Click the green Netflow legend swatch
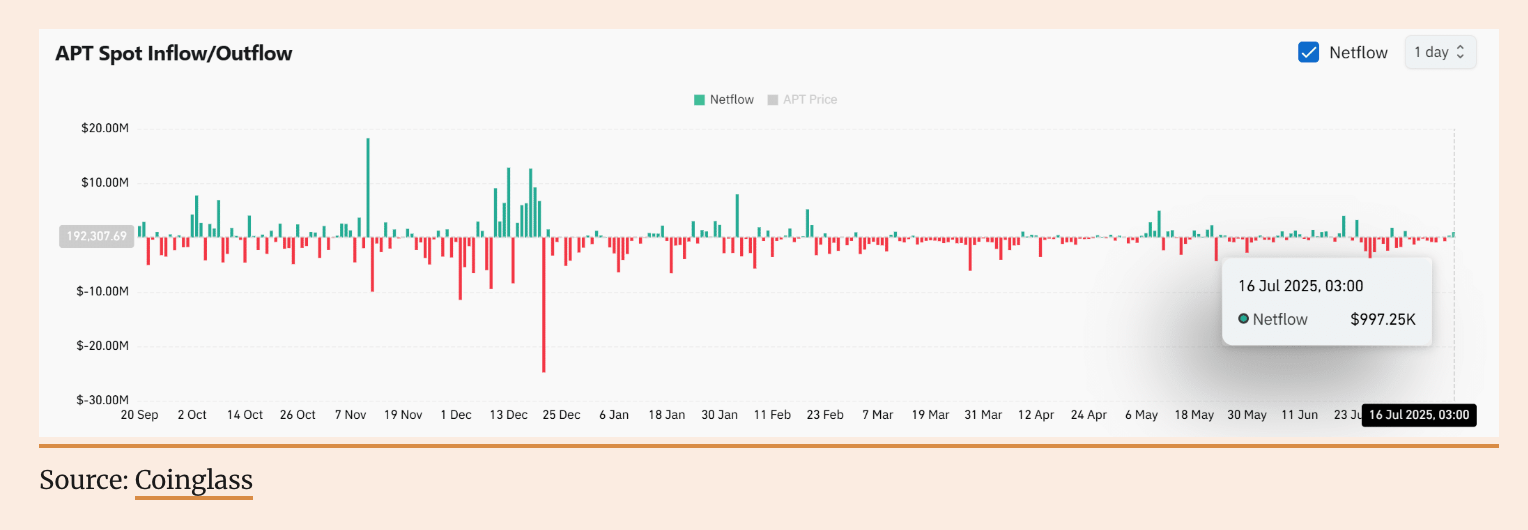Screen dimensions: 1528x530 [699, 100]
